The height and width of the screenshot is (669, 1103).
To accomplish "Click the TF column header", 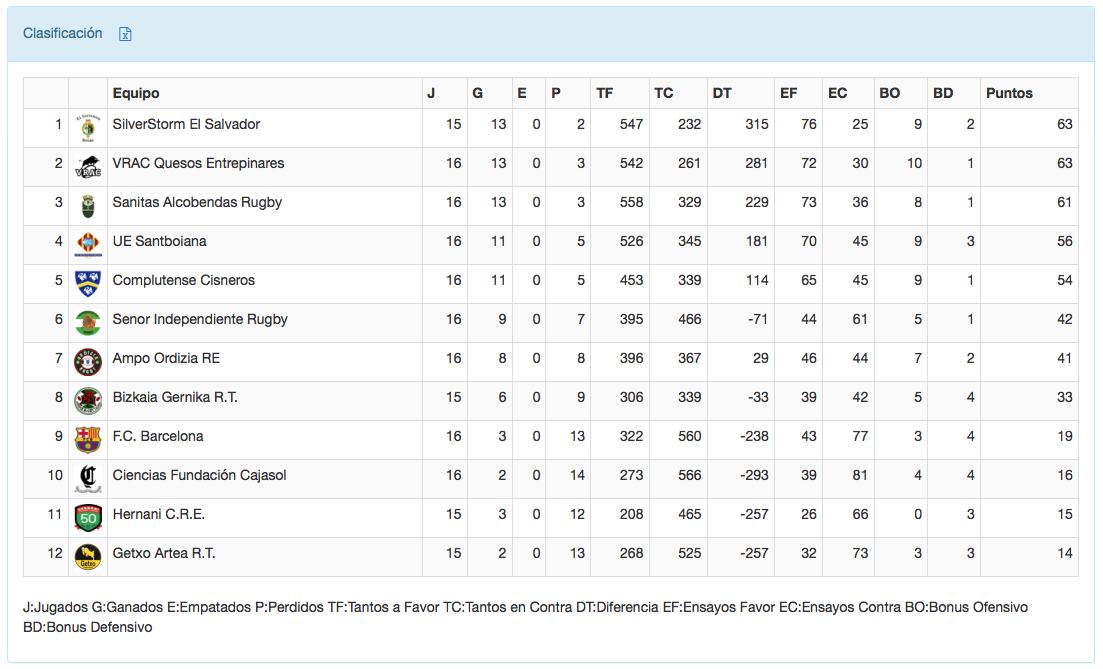I will click(605, 93).
